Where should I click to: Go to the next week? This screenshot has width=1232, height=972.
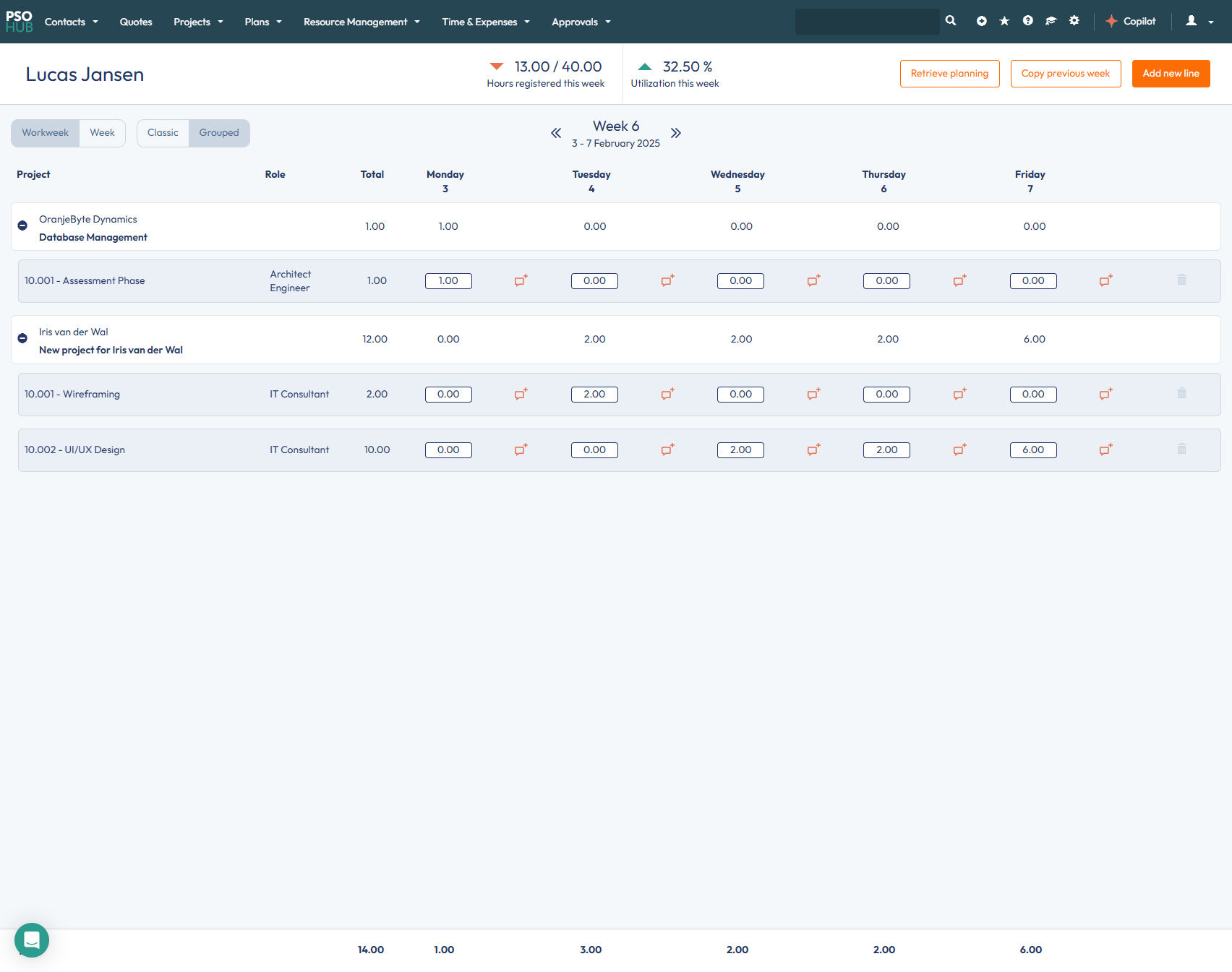[x=675, y=133]
